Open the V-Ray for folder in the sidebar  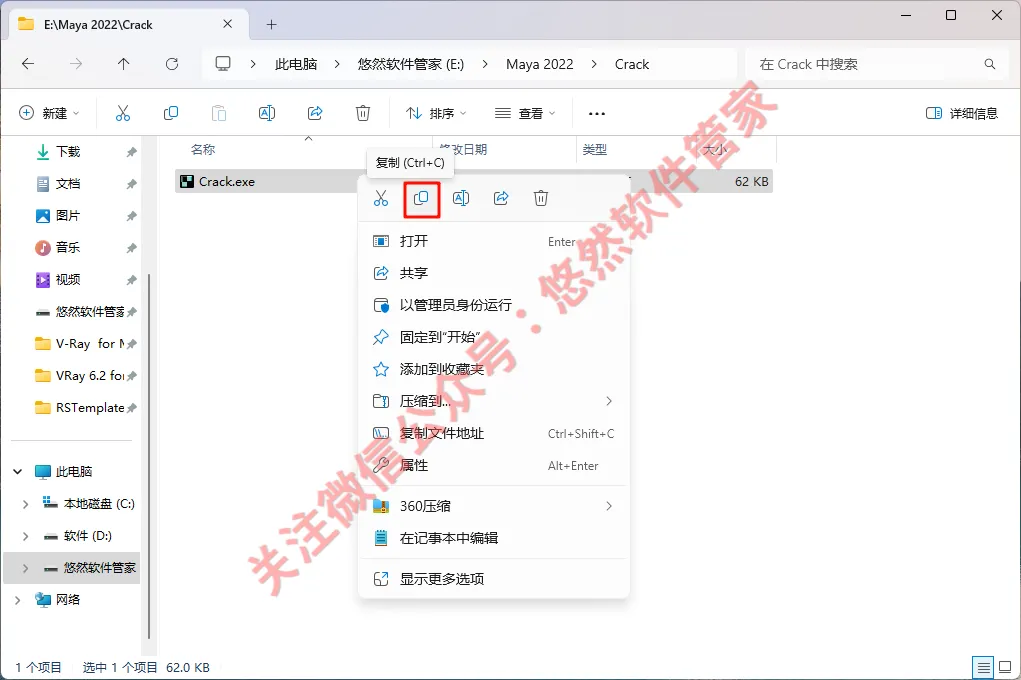[x=85, y=343]
